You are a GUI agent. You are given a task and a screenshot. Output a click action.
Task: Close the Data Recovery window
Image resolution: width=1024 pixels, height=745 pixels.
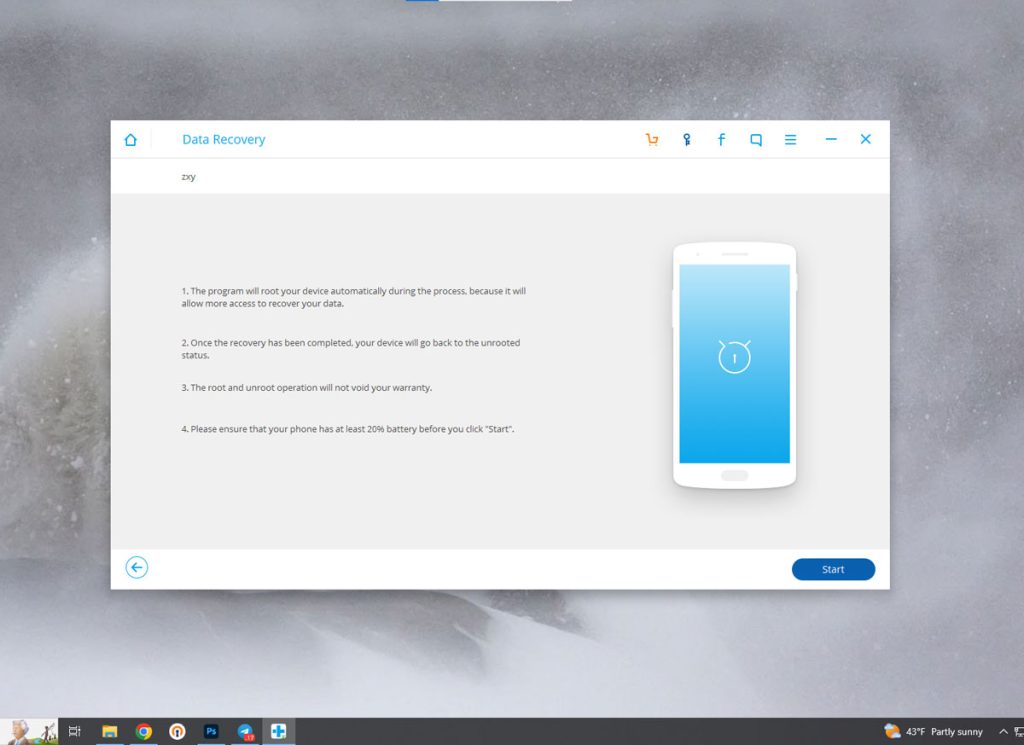pyautogui.click(x=866, y=140)
